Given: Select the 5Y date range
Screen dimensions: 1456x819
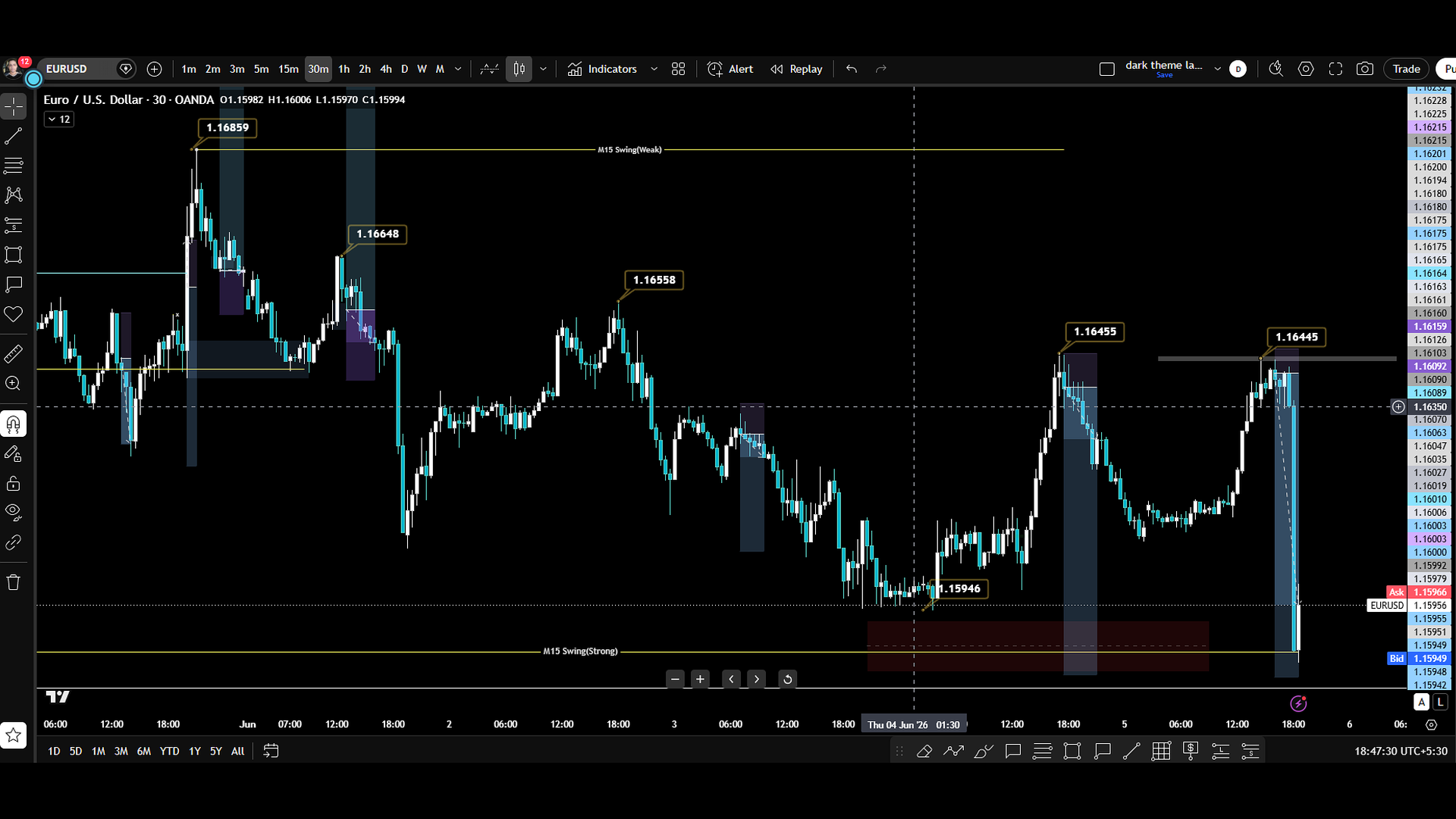Looking at the screenshot, I should coord(216,752).
